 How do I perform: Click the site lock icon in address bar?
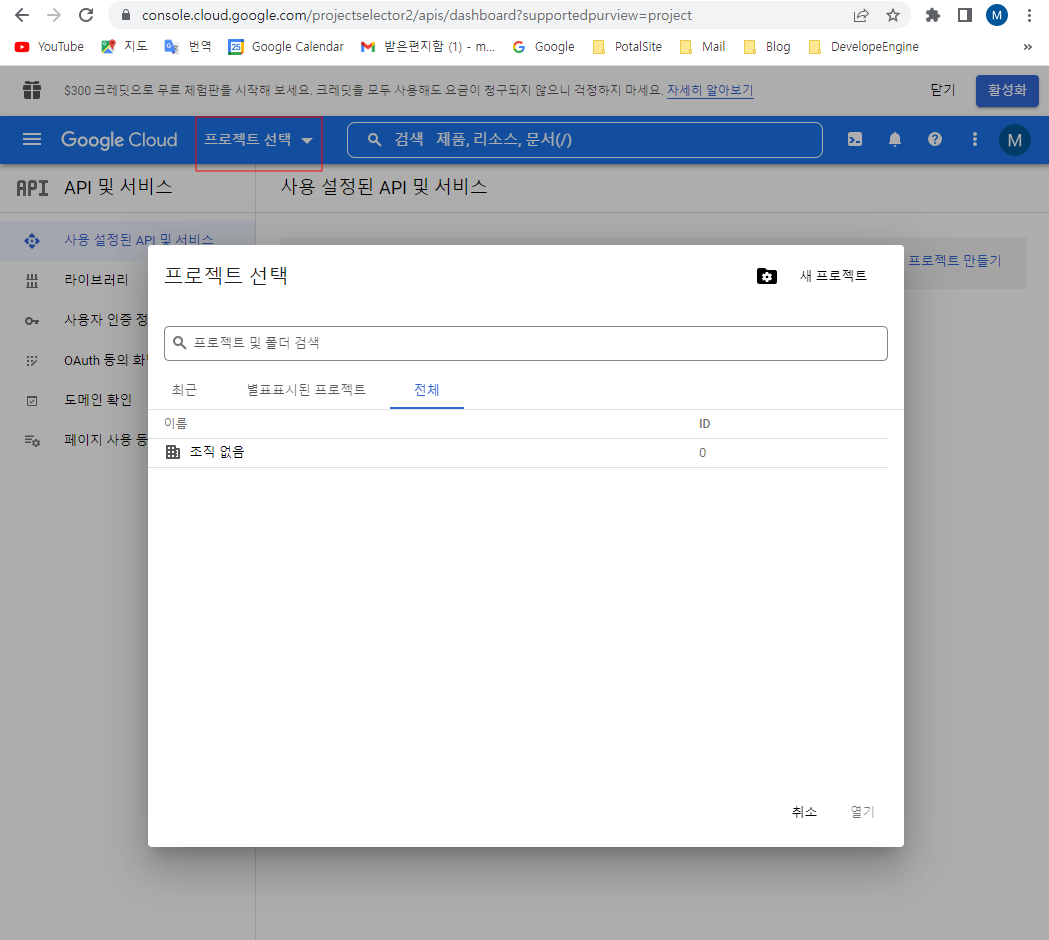tap(126, 15)
